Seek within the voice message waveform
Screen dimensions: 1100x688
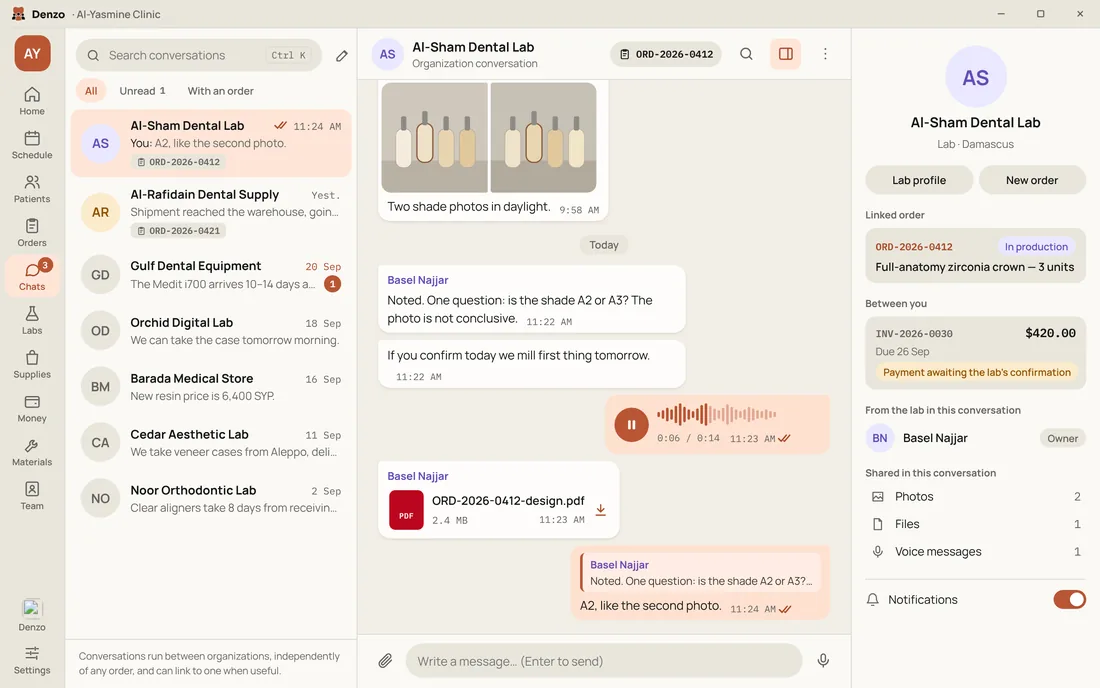716,414
